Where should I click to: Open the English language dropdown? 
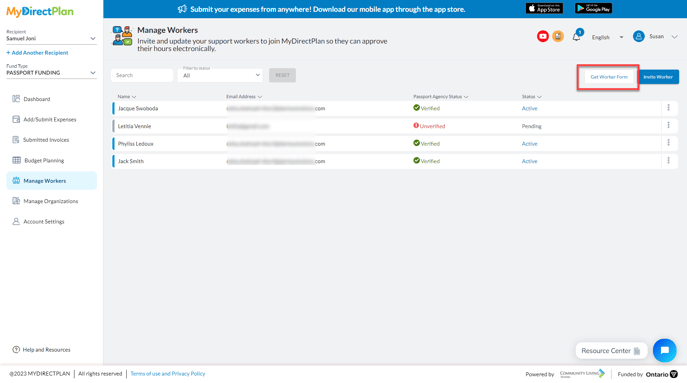[x=607, y=37]
